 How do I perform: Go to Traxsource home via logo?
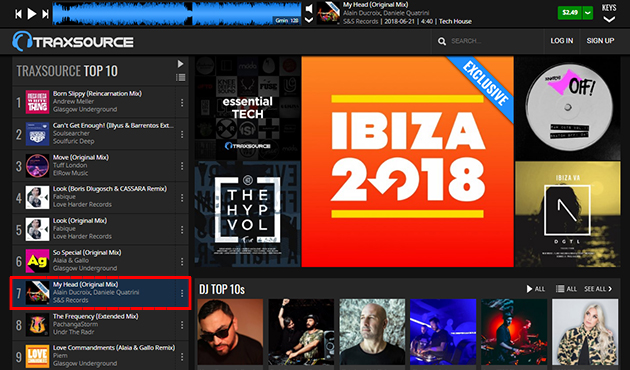pyautogui.click(x=73, y=41)
